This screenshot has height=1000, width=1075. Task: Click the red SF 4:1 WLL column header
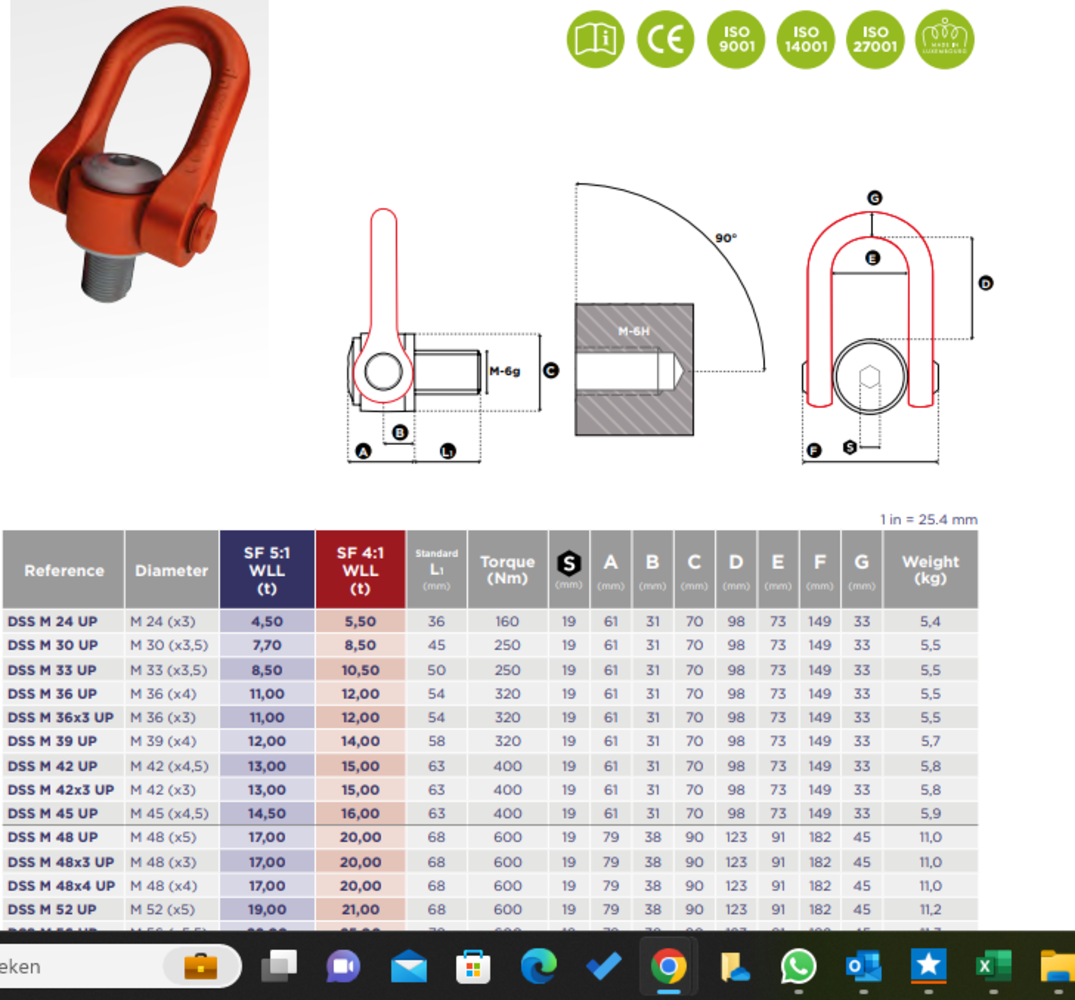[360, 570]
